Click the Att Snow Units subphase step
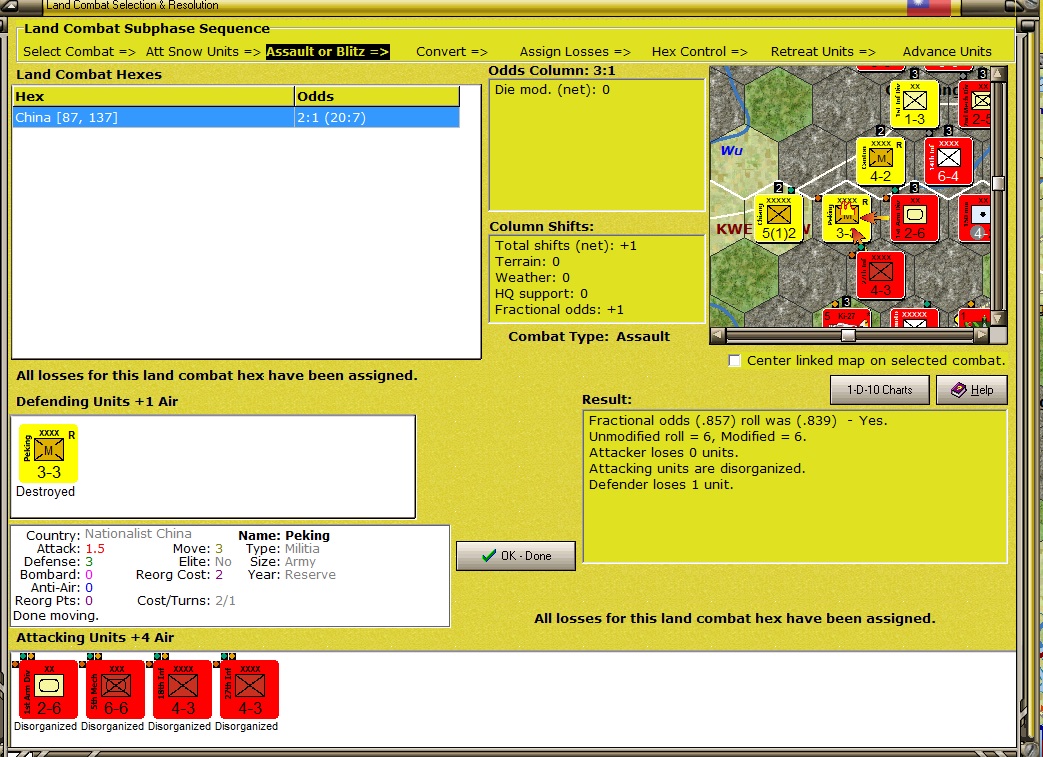1043x757 pixels. (x=203, y=51)
